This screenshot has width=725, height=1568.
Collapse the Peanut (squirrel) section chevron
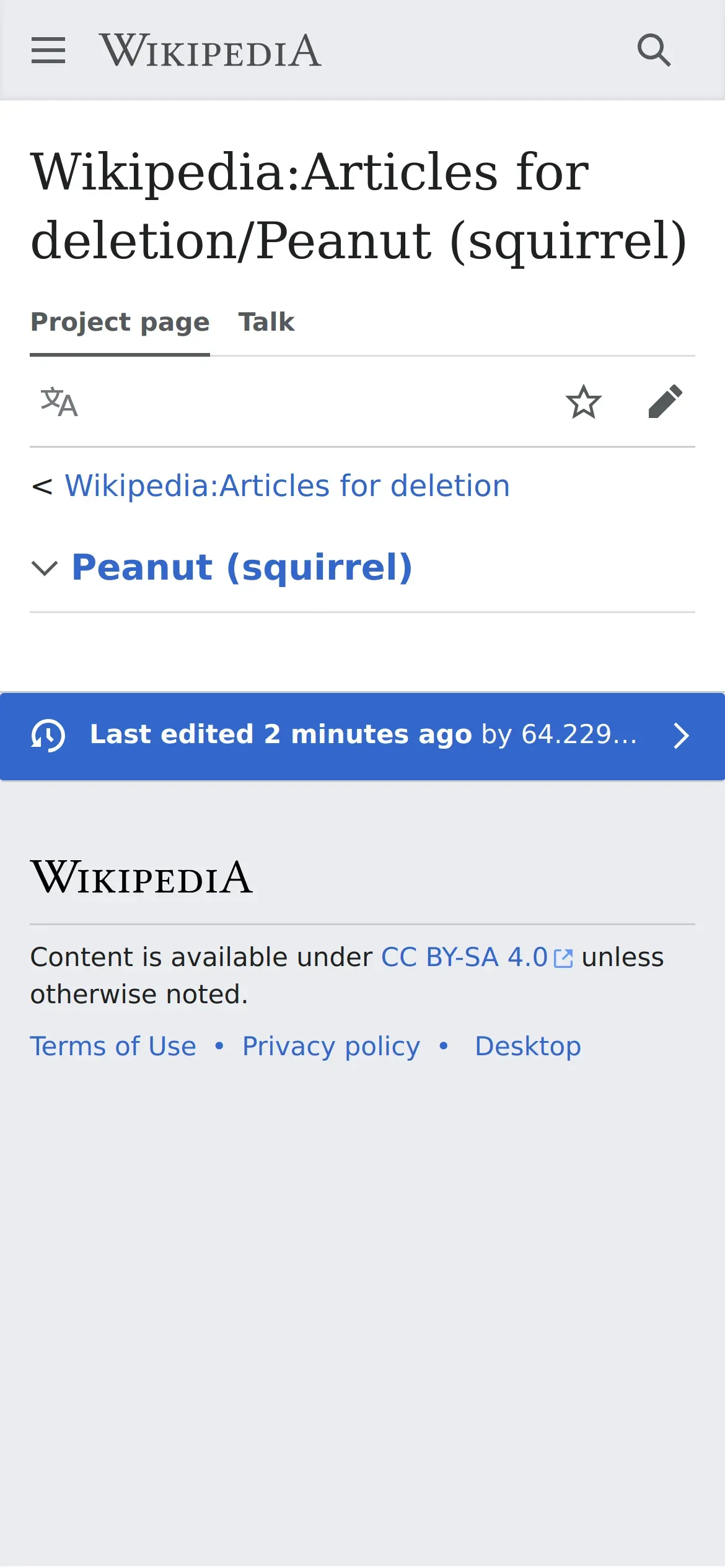point(45,568)
